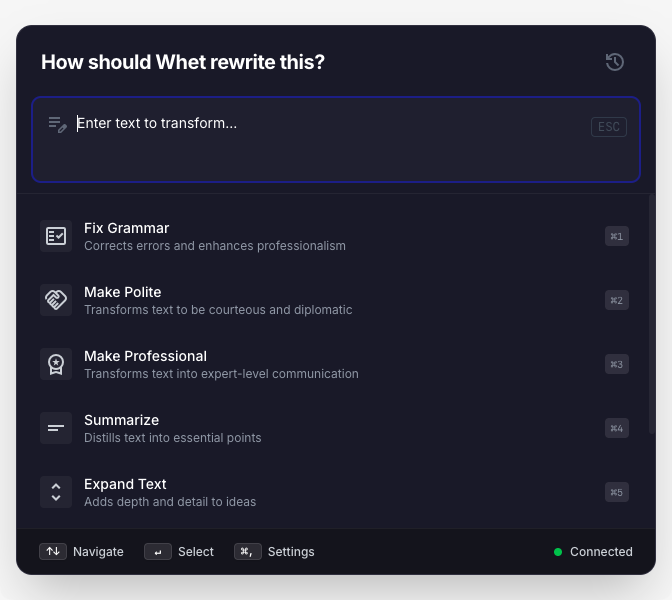Open the rewrite history clock icon
672x600 pixels.
(615, 62)
